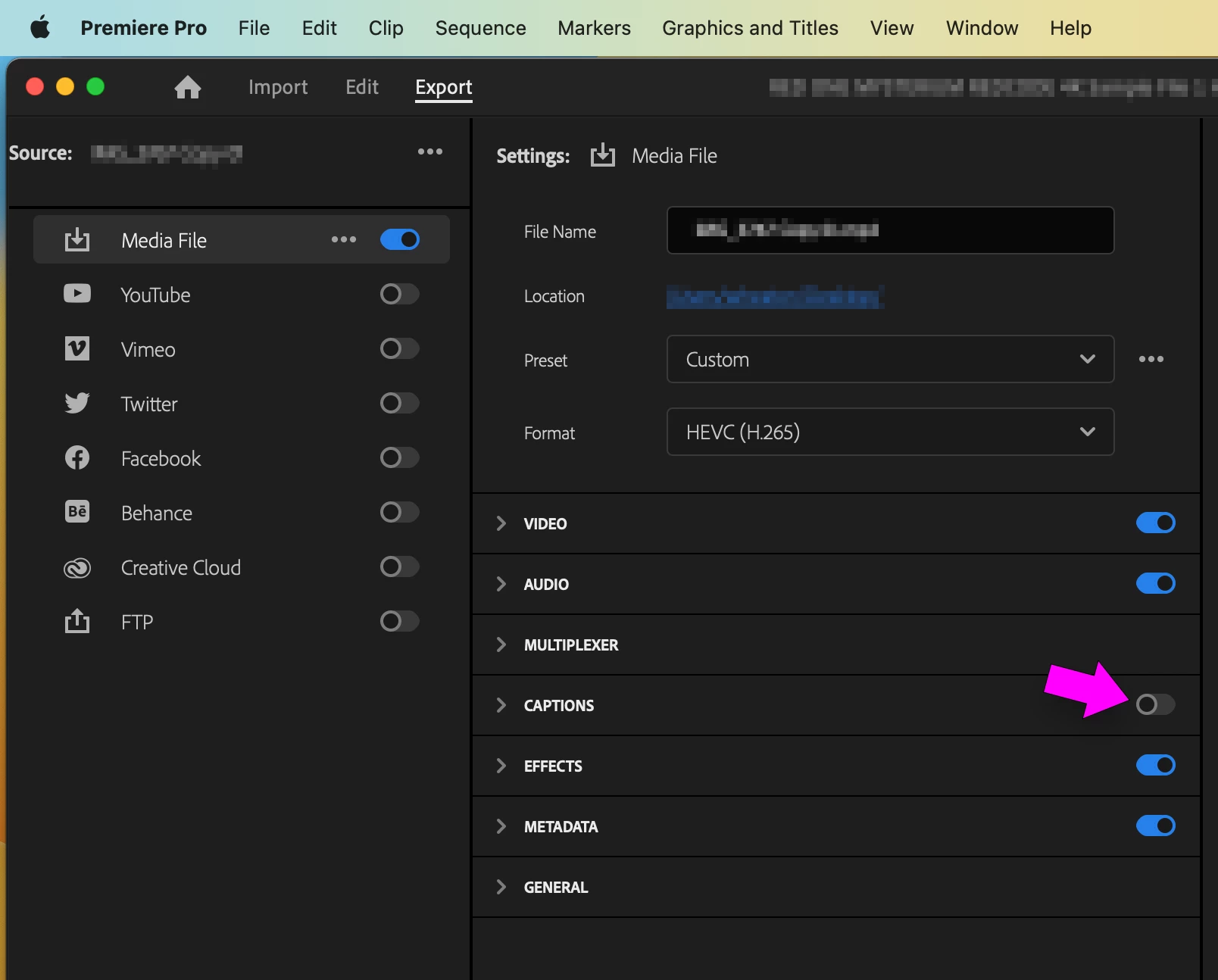Open the Premiere Pro application menu
Screen dimensions: 1218x980
click(143, 28)
